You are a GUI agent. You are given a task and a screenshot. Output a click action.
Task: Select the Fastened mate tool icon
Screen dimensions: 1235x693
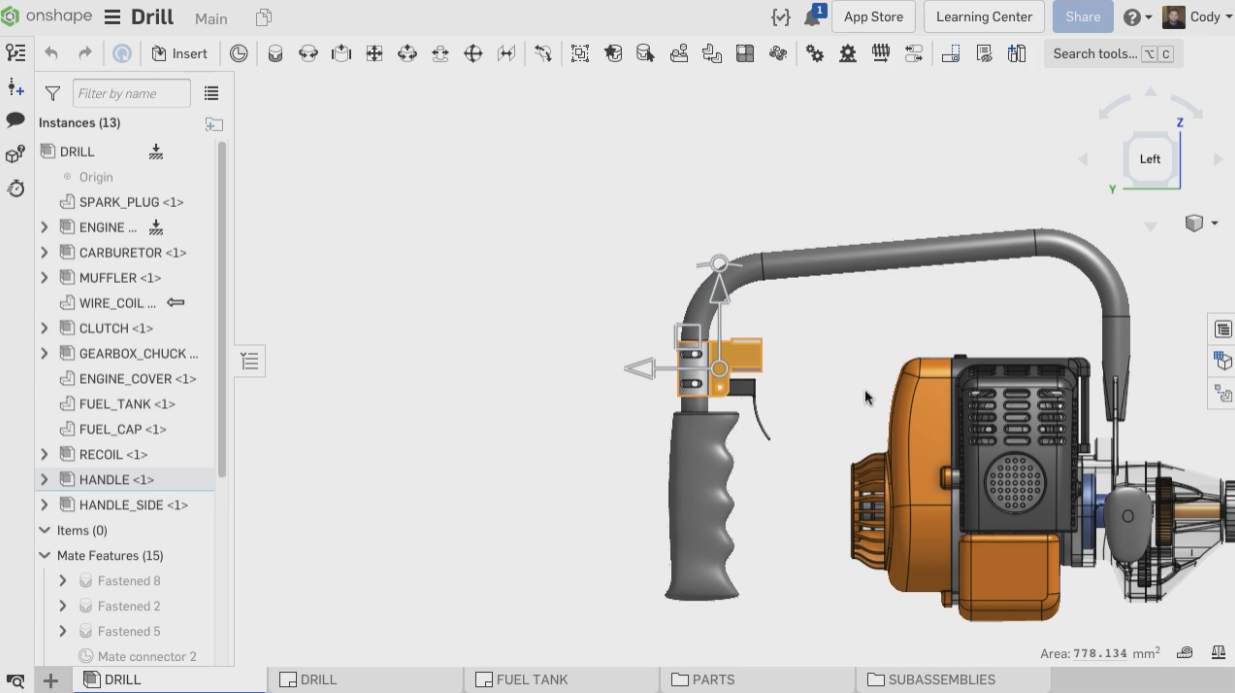(x=275, y=54)
